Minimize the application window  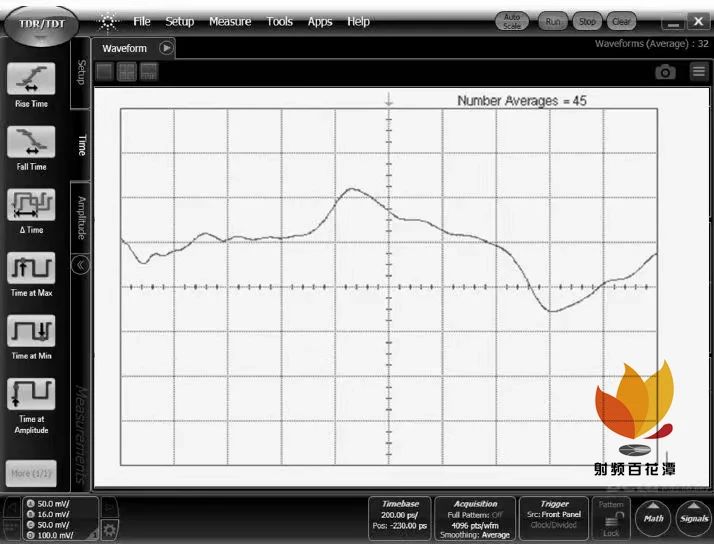673,22
